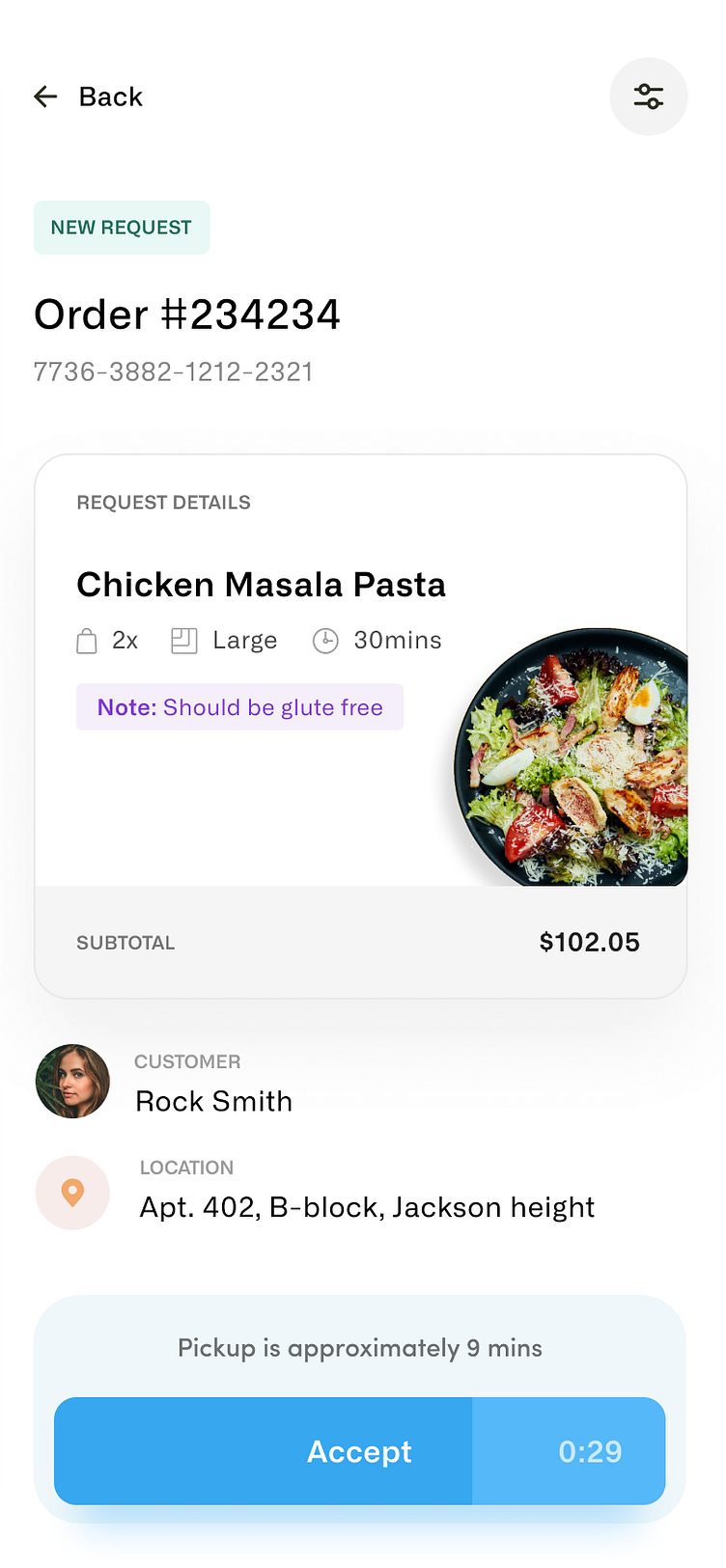Open customer Rock Smith's name
726x1568 pixels.
pyautogui.click(x=213, y=1101)
